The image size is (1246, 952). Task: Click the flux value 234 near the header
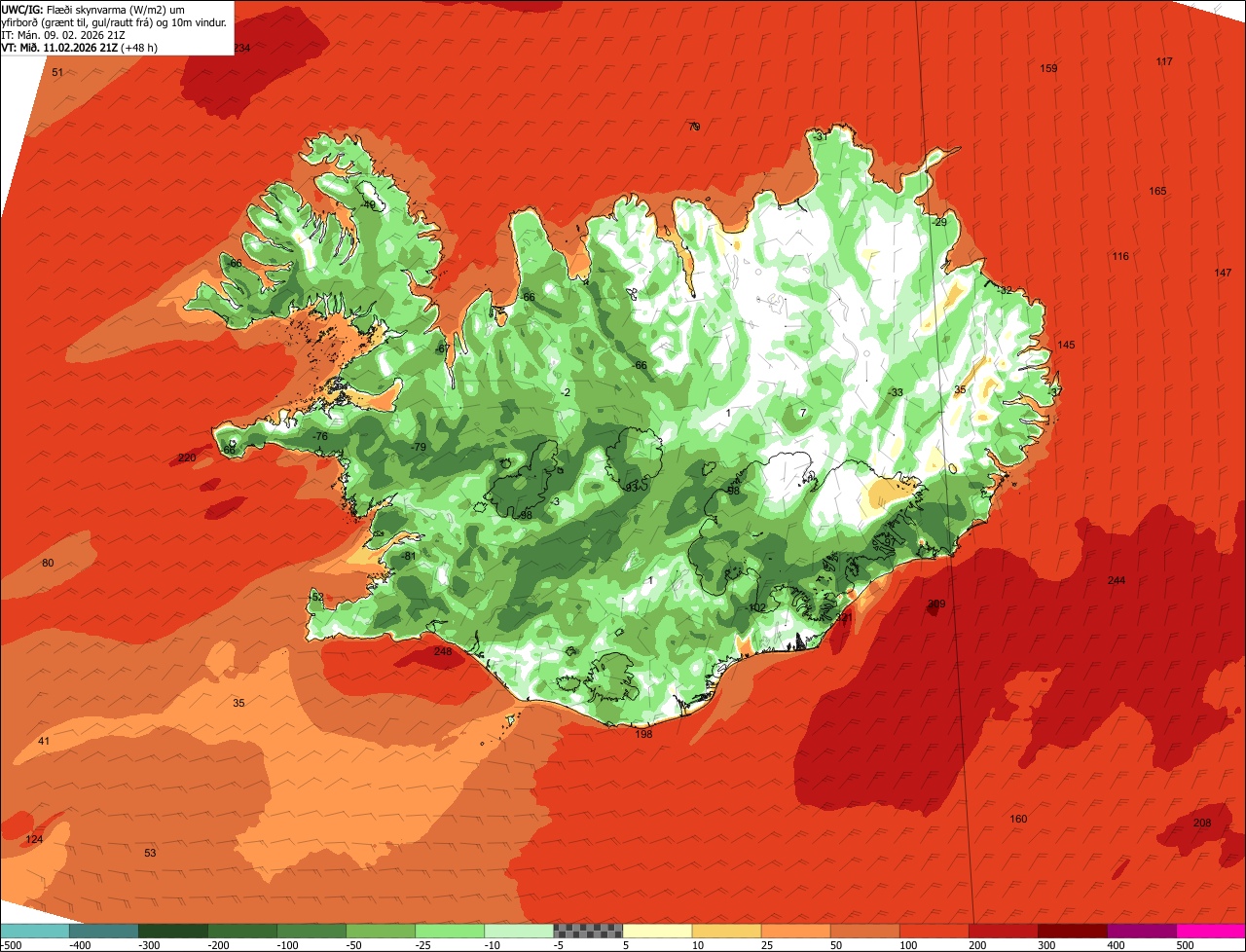(241, 48)
